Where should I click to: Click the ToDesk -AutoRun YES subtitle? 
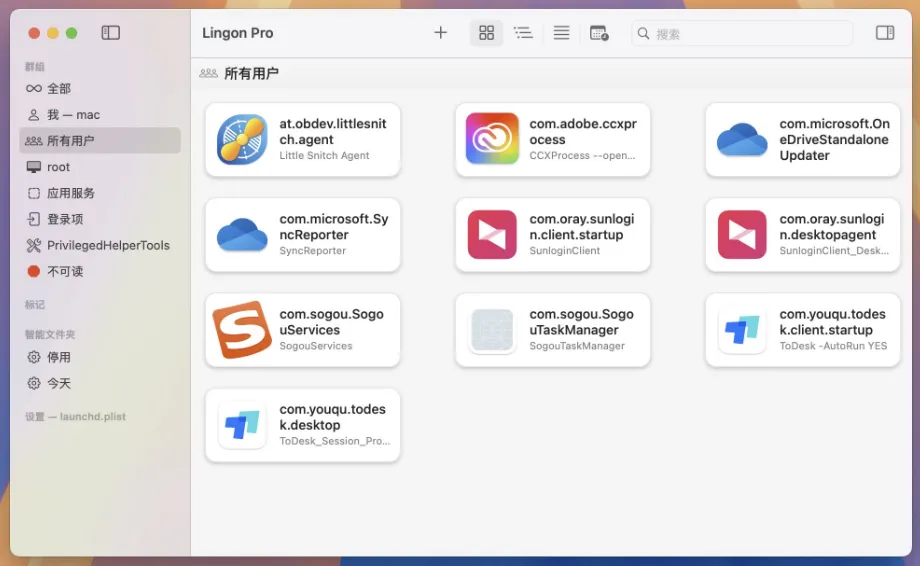coord(833,346)
